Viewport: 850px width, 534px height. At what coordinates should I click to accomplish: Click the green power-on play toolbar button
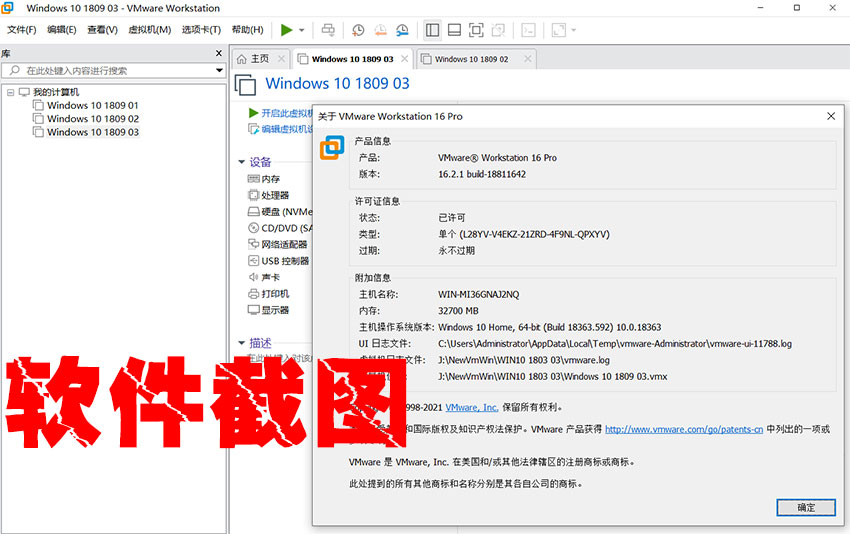(x=286, y=30)
